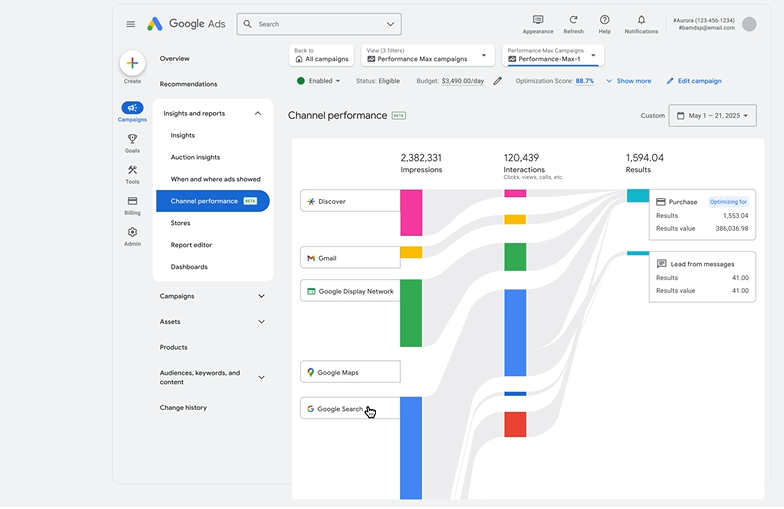Click the green Display Network impressions bar
Image resolution: width=784 pixels, height=509 pixels.
click(x=411, y=313)
